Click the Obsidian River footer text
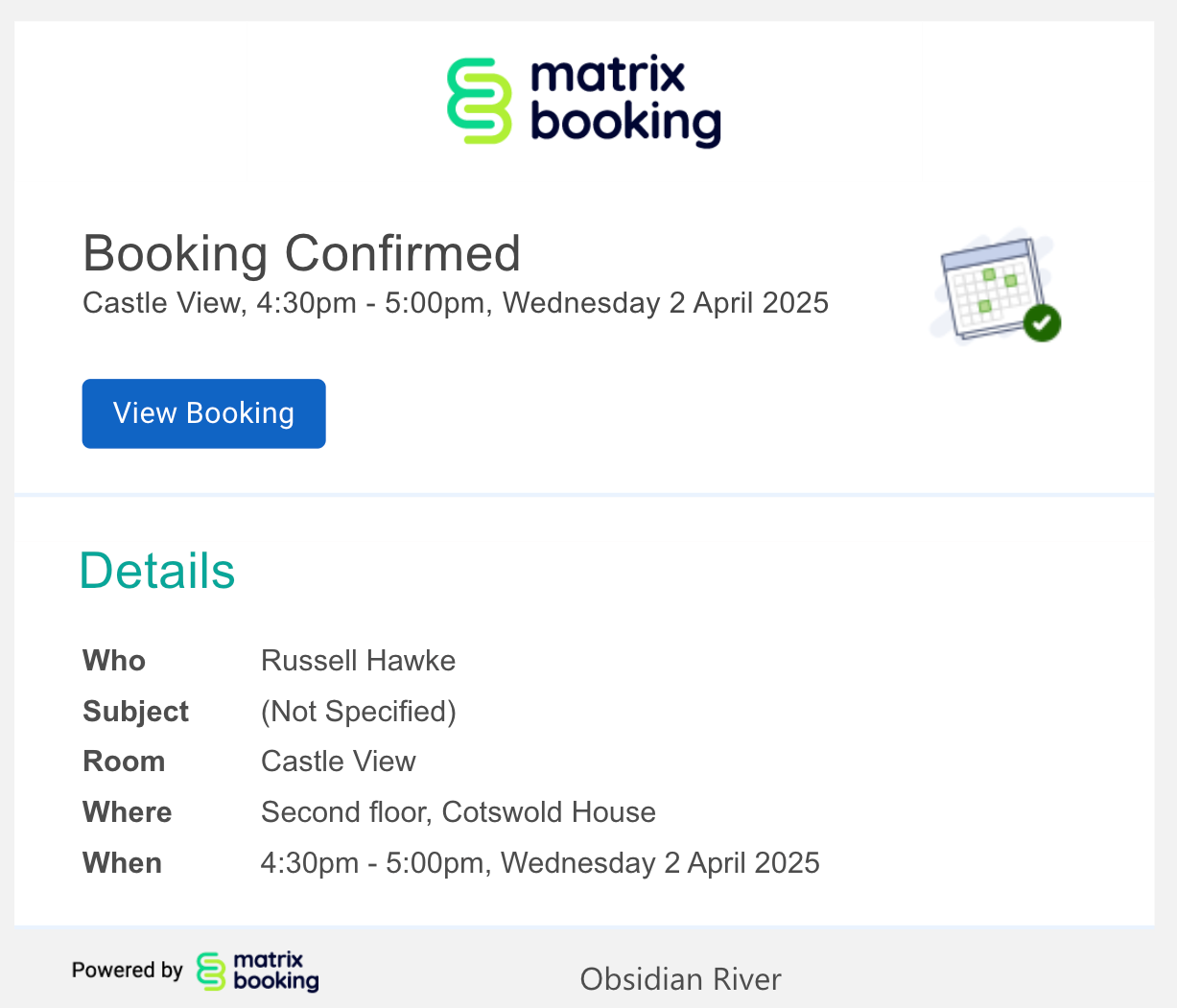Viewport: 1177px width, 1008px height. (x=680, y=979)
